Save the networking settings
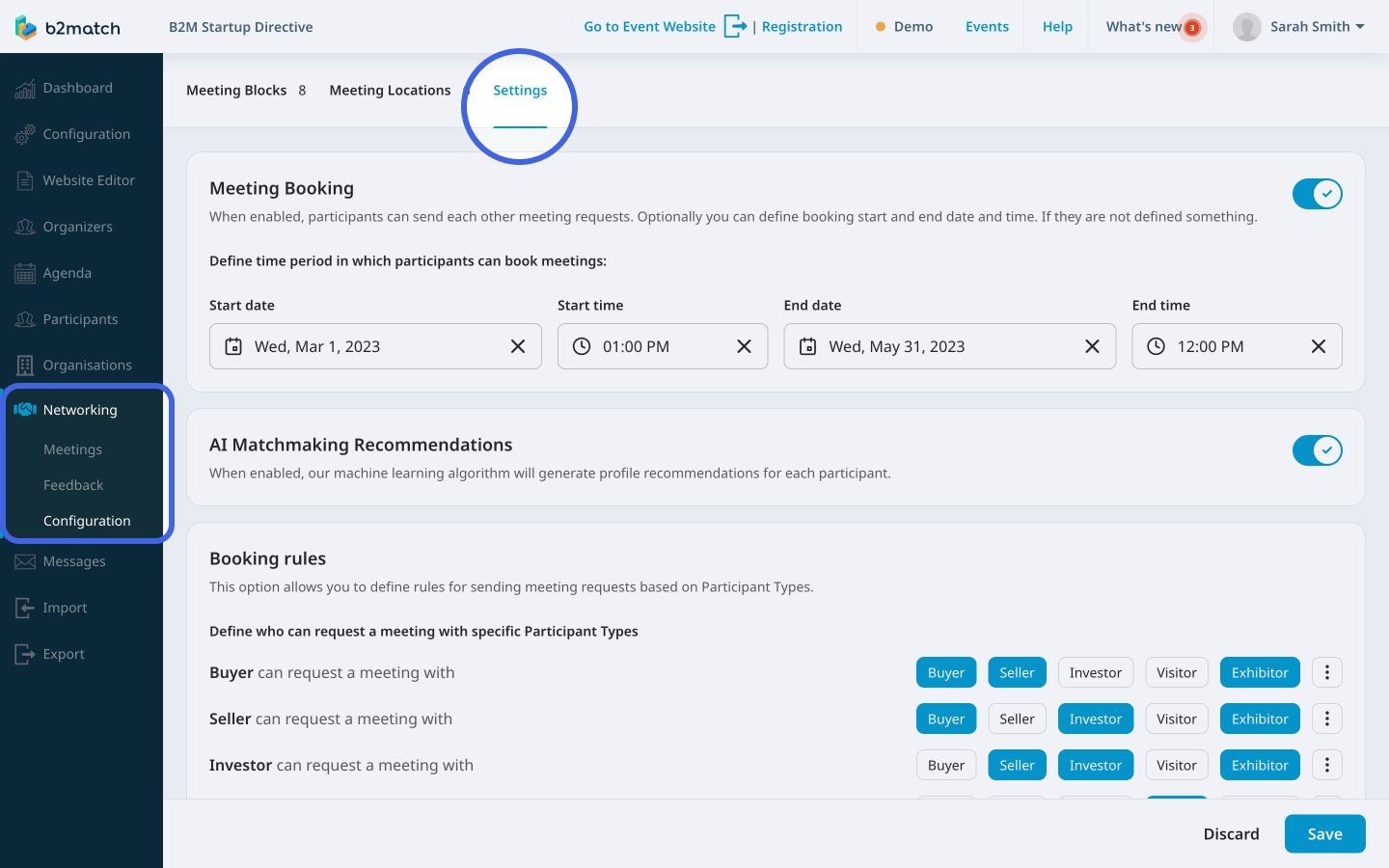 tap(1324, 833)
